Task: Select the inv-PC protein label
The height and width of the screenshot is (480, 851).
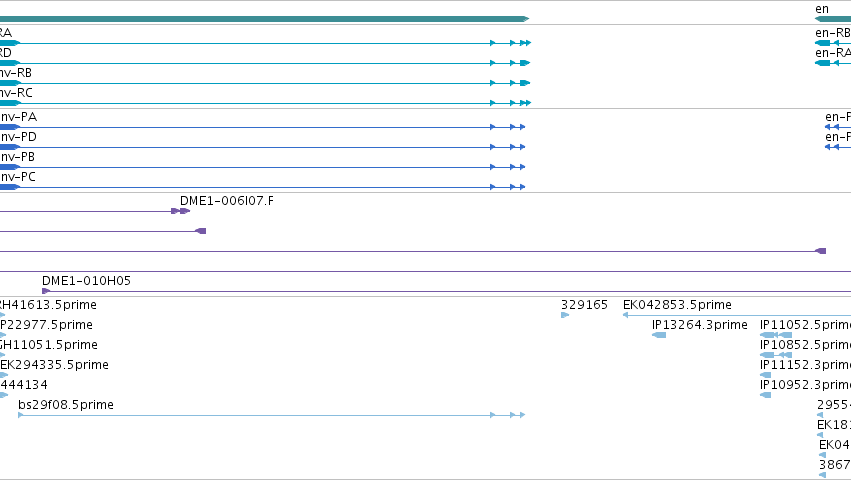Action: coord(18,177)
